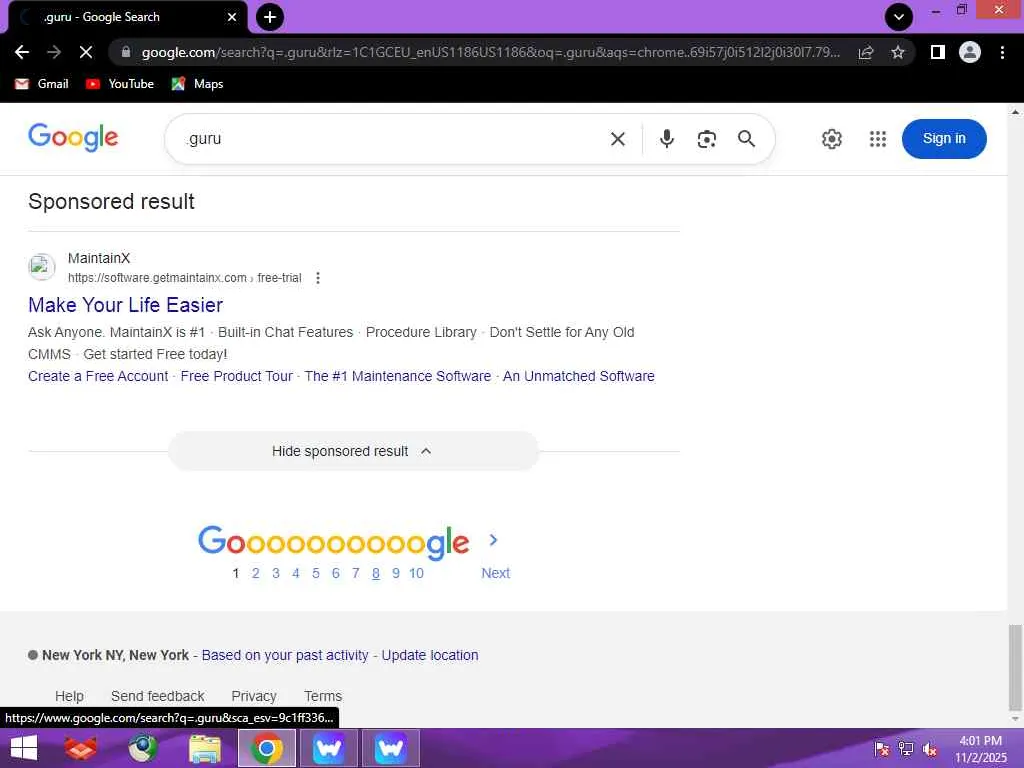Screen dimensions: 1024x768
Task: Open the Free Product Tour sitelink
Action: coord(236,376)
